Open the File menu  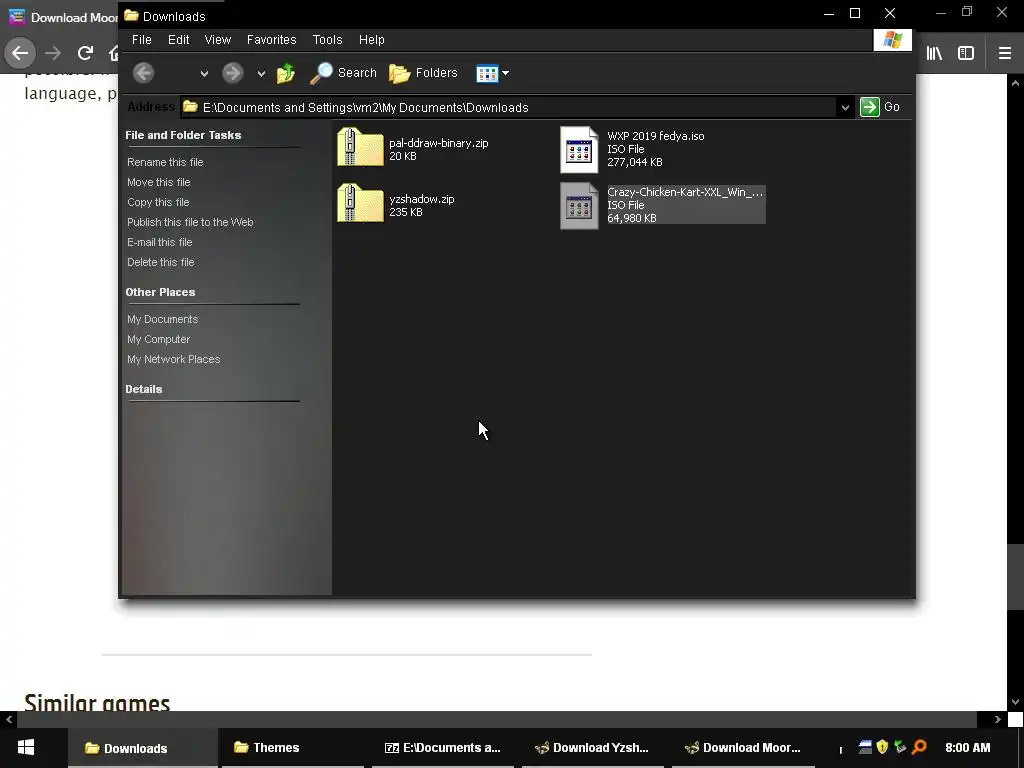142,40
